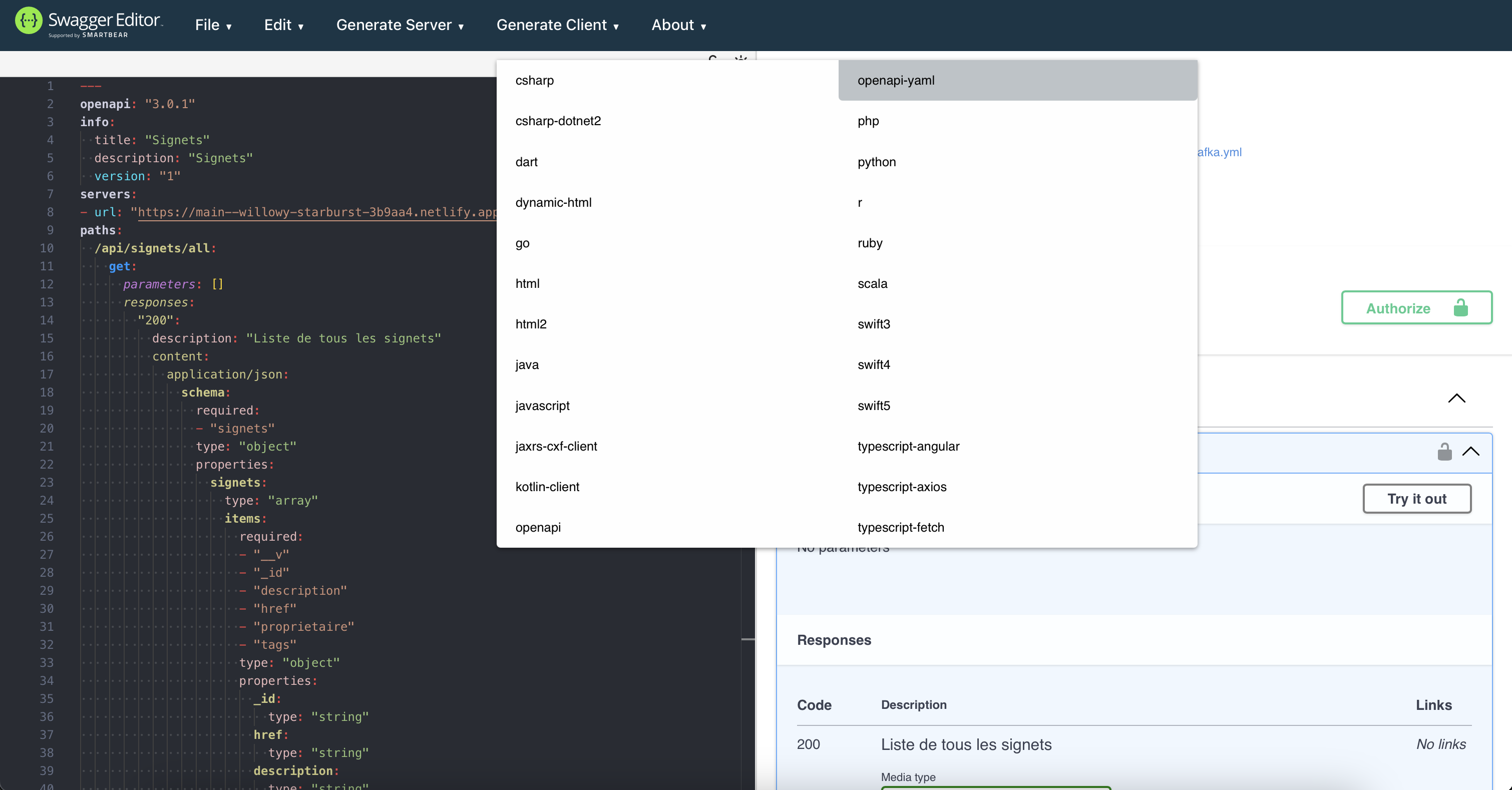The width and height of the screenshot is (1512, 790).
Task: Click the padlock icon on the GET operation
Action: tap(1444, 452)
